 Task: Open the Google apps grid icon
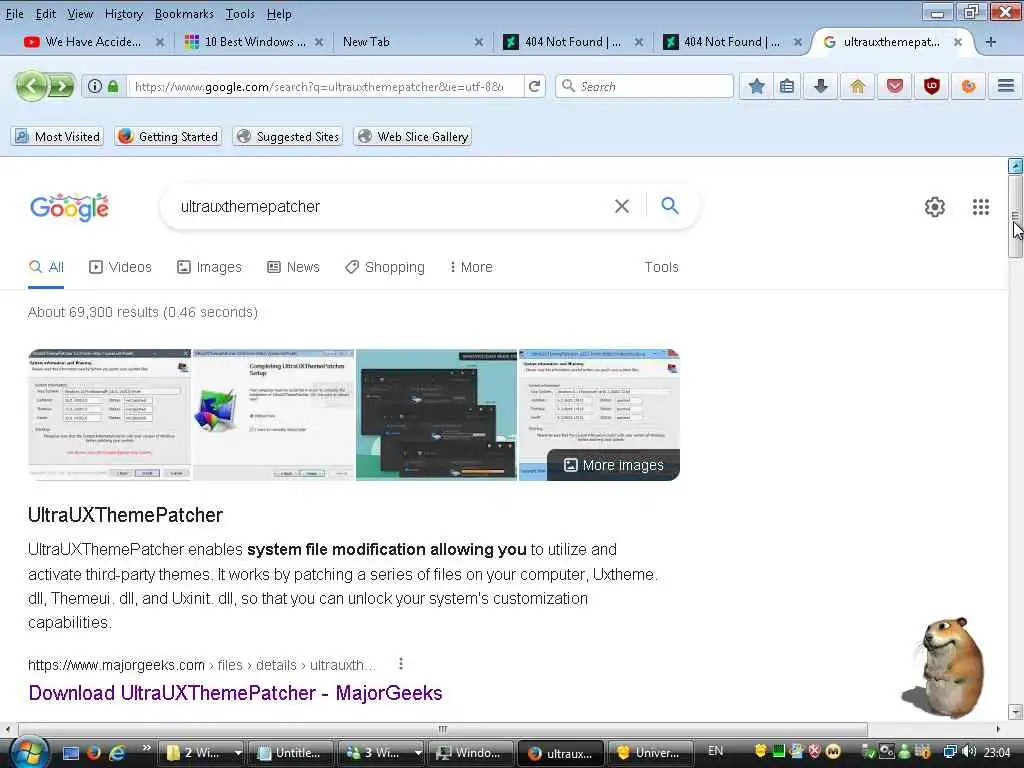point(980,207)
